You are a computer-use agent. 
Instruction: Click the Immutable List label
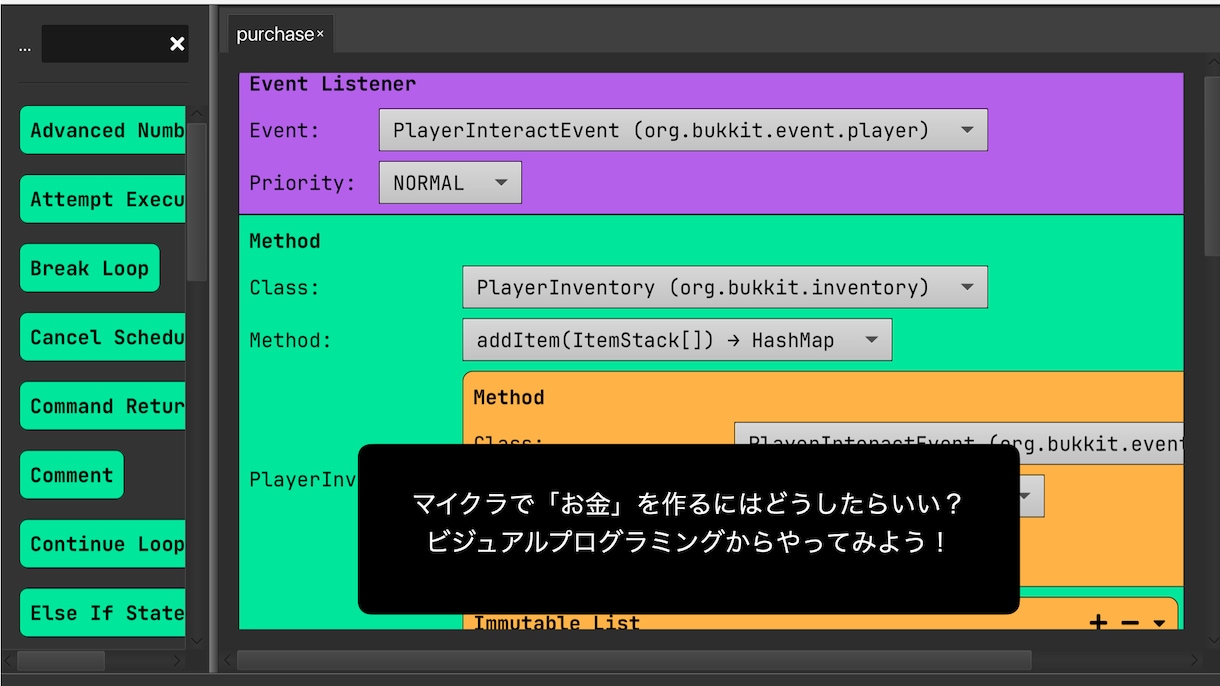click(557, 622)
